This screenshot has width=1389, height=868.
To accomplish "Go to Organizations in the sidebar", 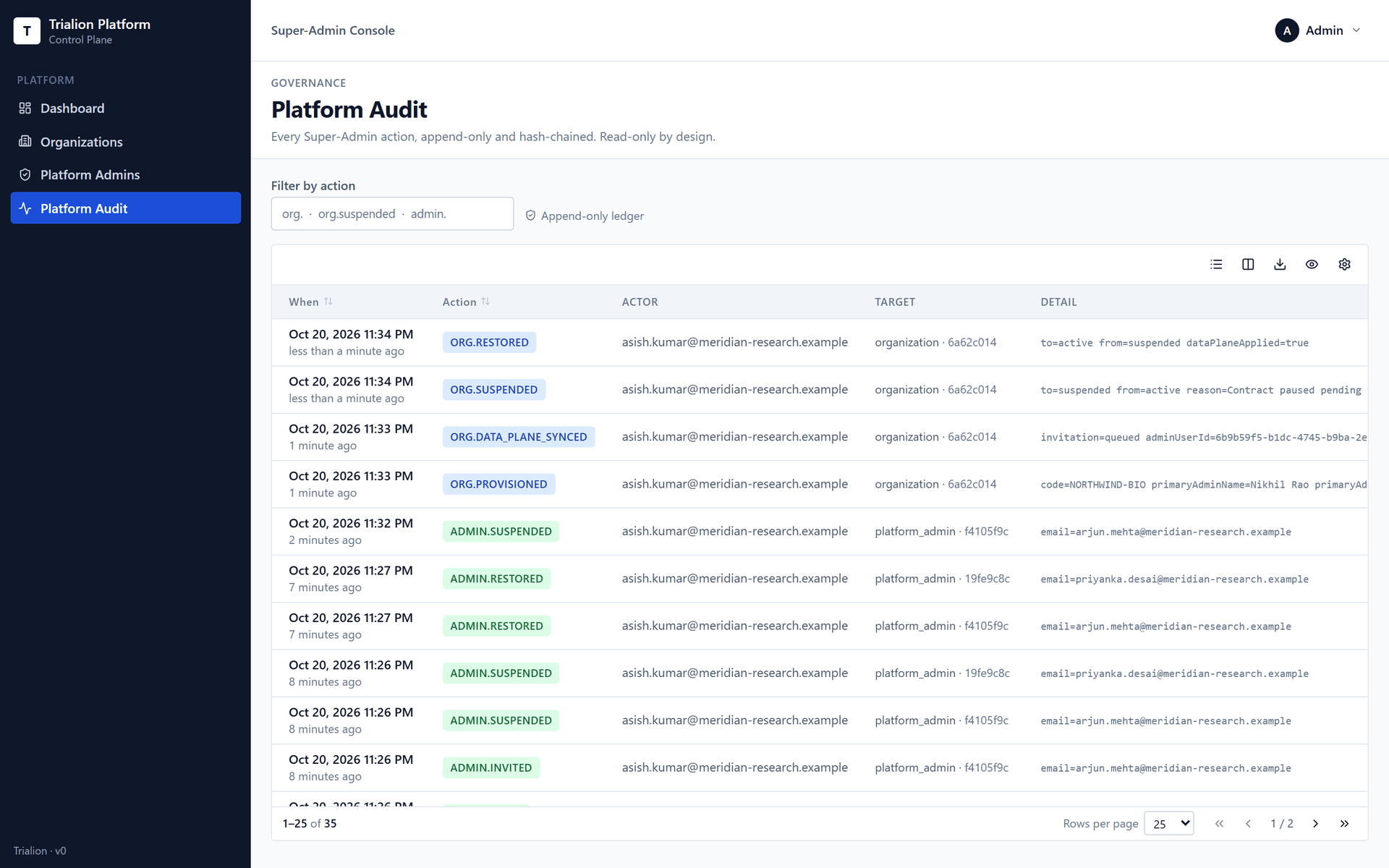I will click(x=125, y=142).
